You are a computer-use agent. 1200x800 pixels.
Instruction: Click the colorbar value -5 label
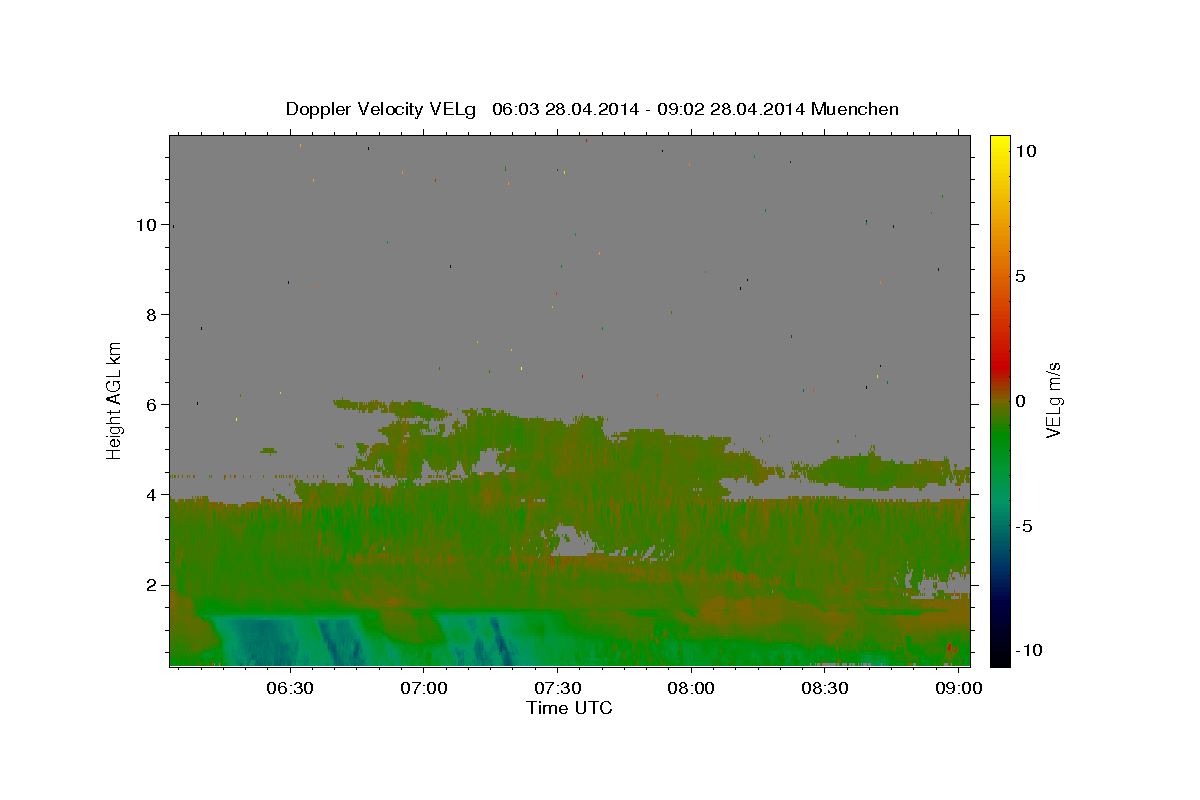[1025, 526]
